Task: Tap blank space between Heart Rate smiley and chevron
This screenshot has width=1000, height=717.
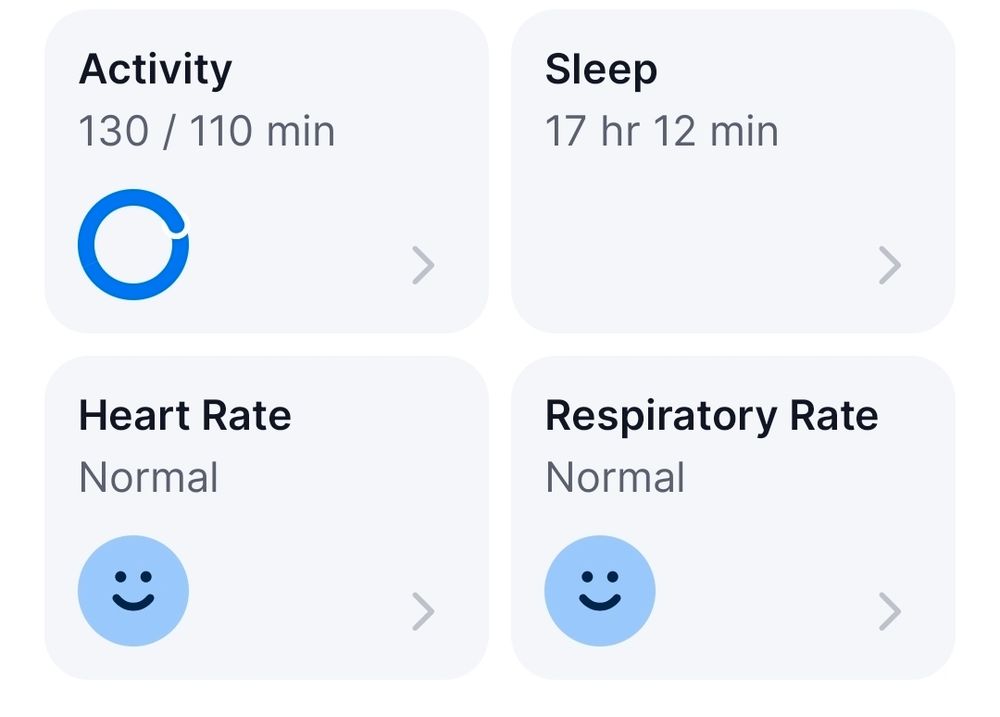Action: [x=300, y=595]
